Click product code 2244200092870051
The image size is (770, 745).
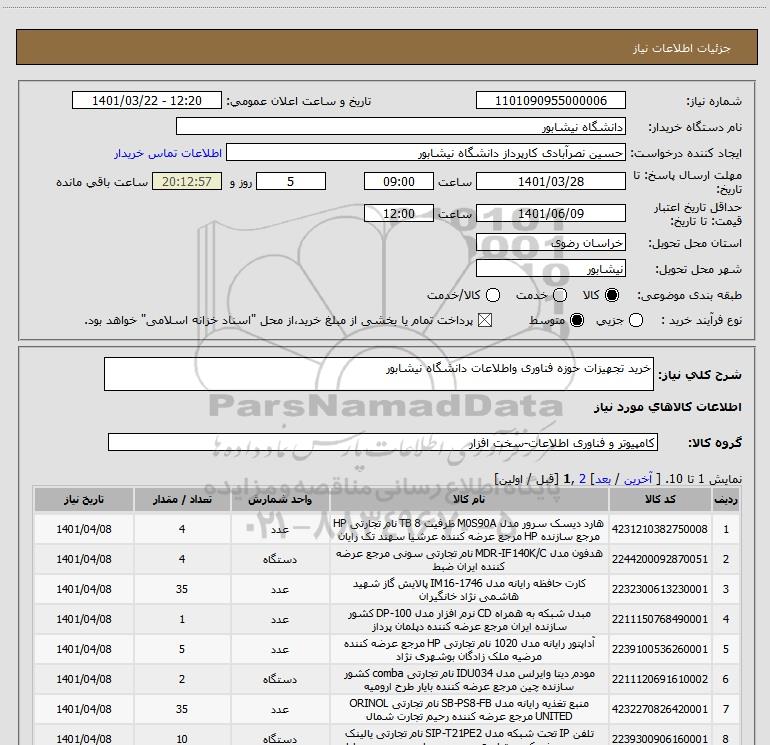(660, 559)
